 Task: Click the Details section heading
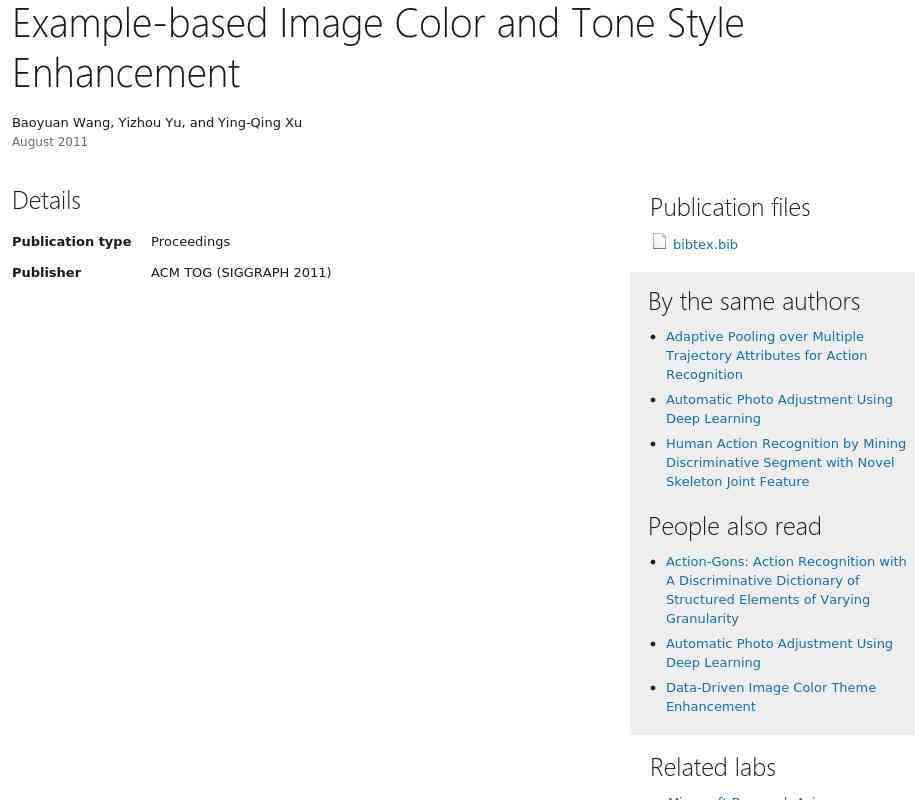[46, 201]
